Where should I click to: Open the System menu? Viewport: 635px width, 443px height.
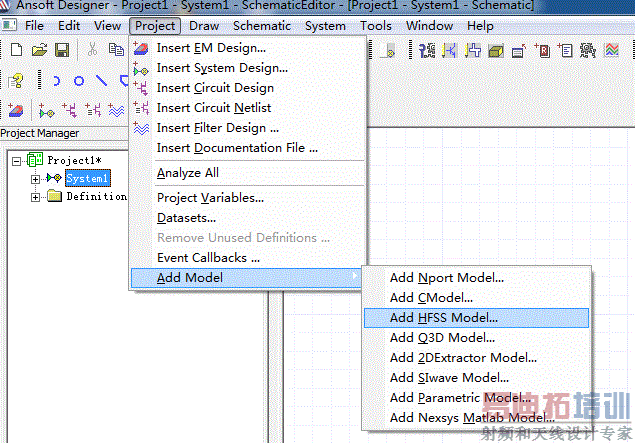[x=325, y=26]
